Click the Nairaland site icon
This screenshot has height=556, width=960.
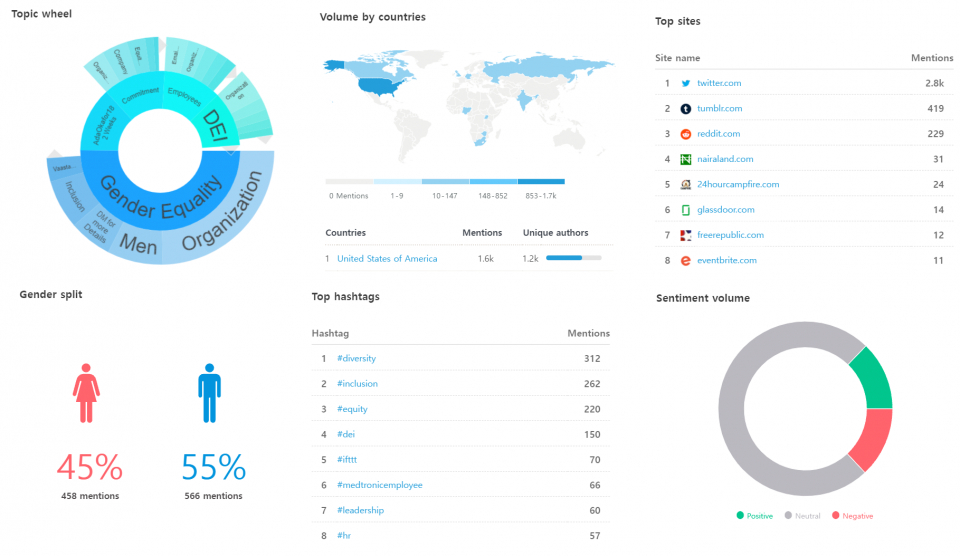pos(686,159)
